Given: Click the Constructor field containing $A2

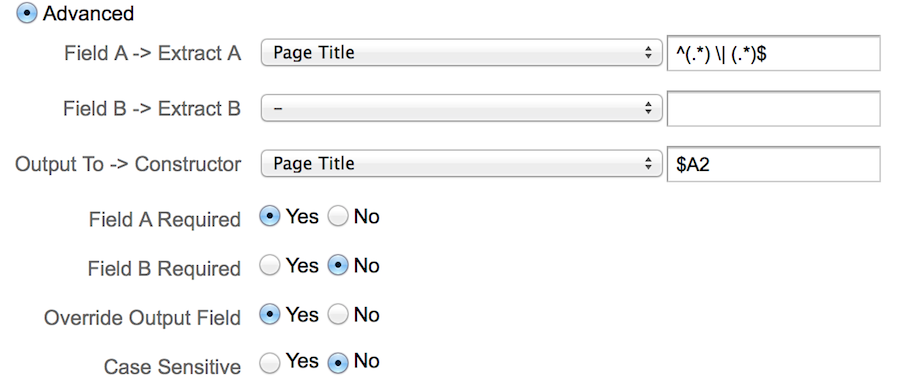Looking at the screenshot, I should click(x=773, y=164).
